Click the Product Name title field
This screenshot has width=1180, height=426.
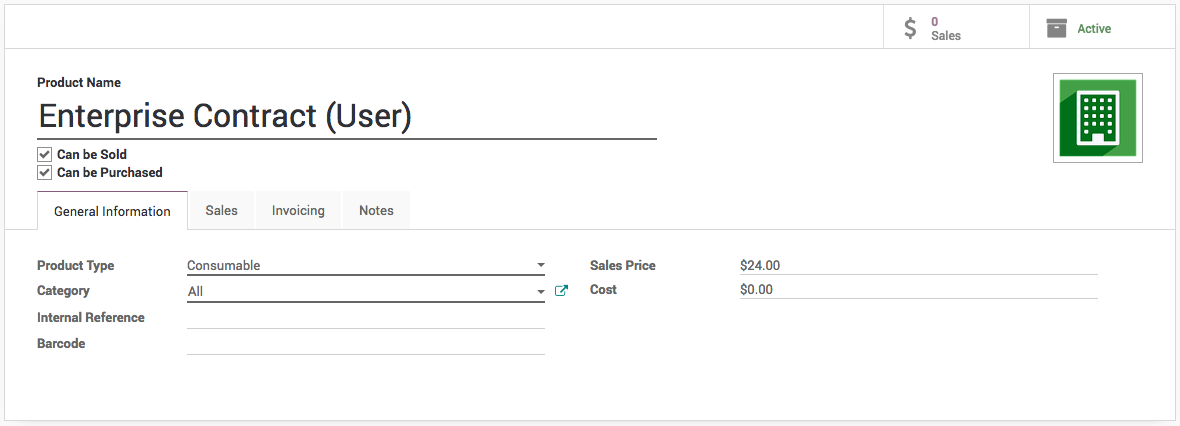(346, 117)
